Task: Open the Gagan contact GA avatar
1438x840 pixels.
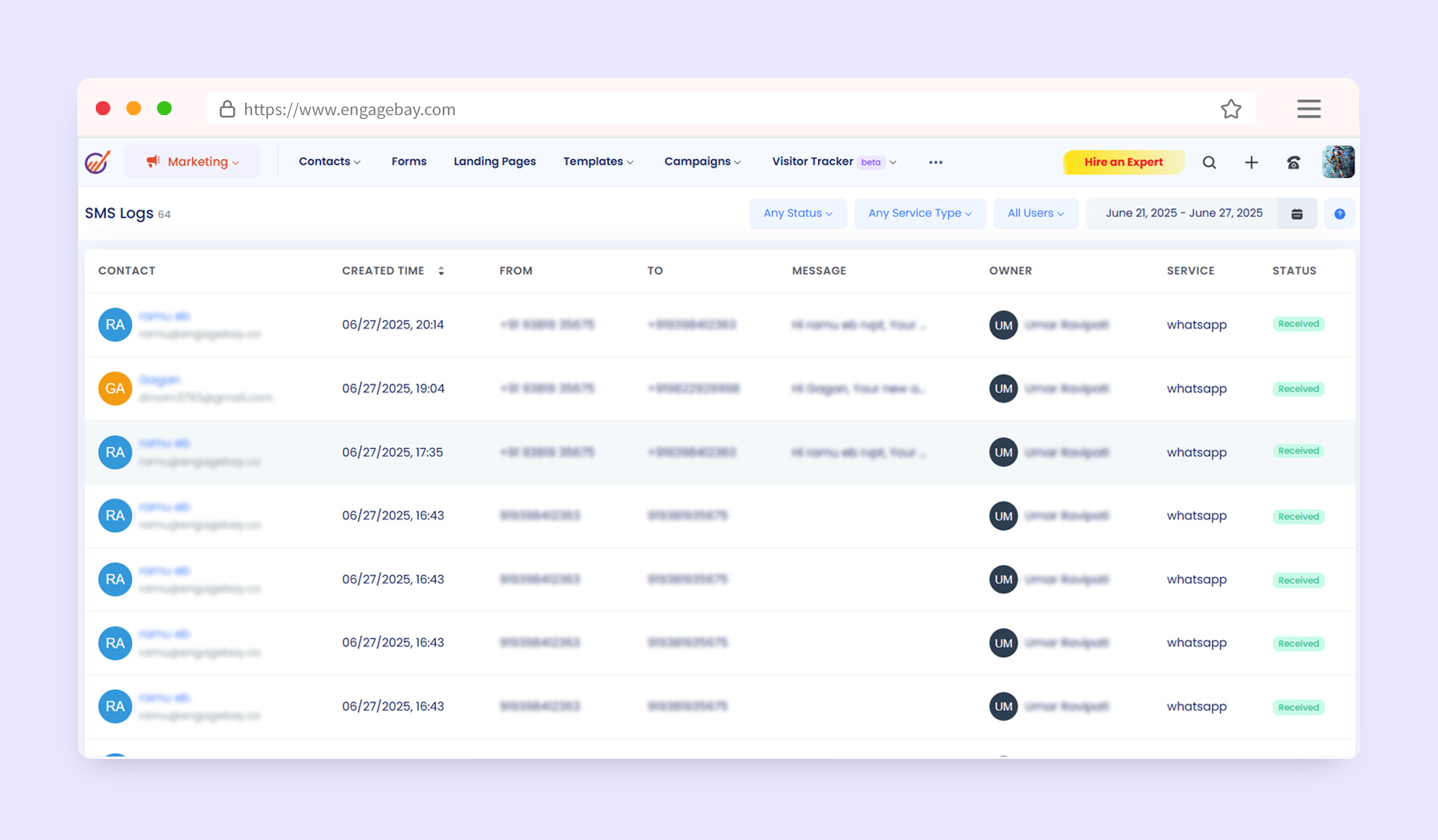Action: (115, 389)
